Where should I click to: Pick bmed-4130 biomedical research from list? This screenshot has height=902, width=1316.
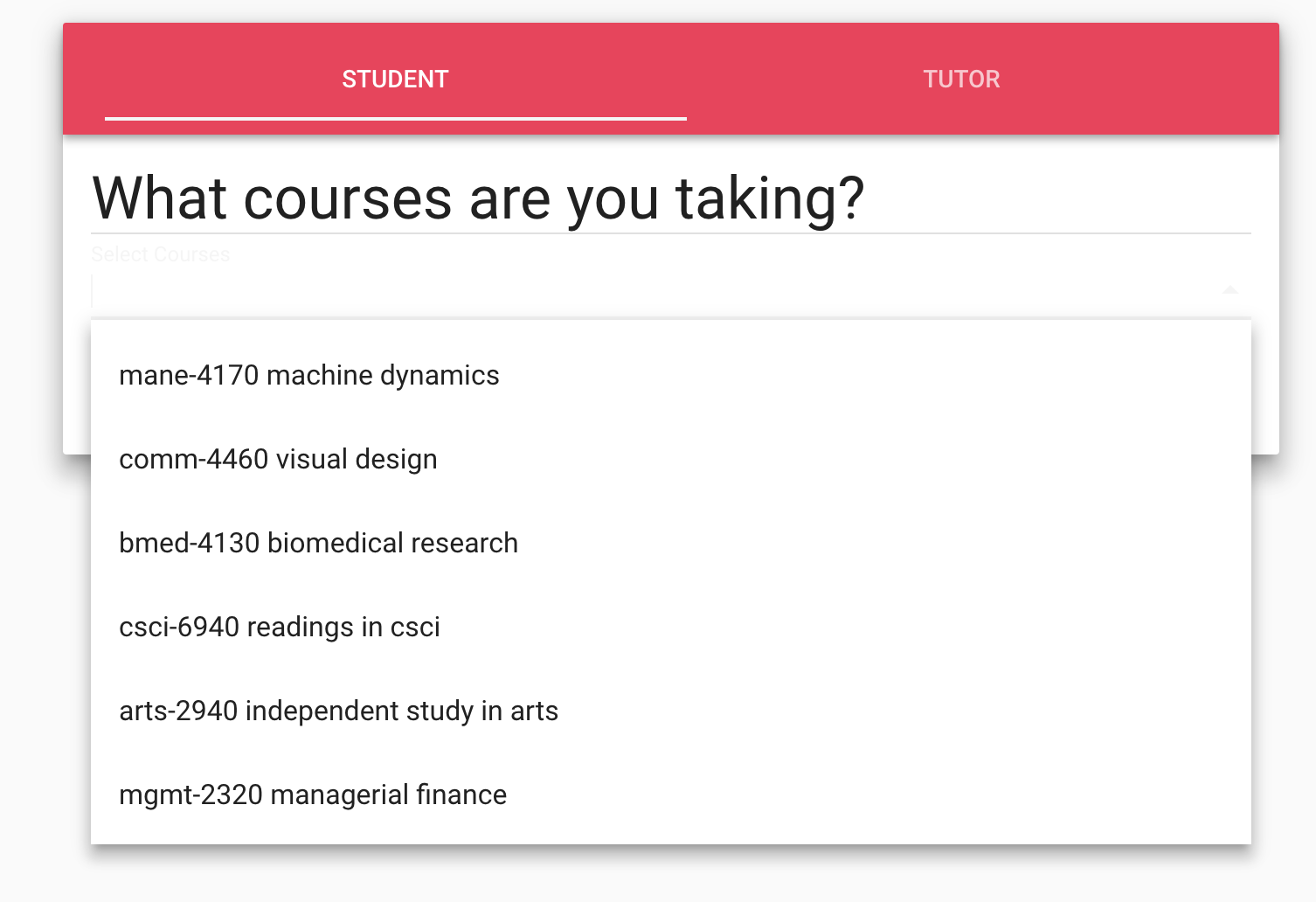pyautogui.click(x=318, y=543)
